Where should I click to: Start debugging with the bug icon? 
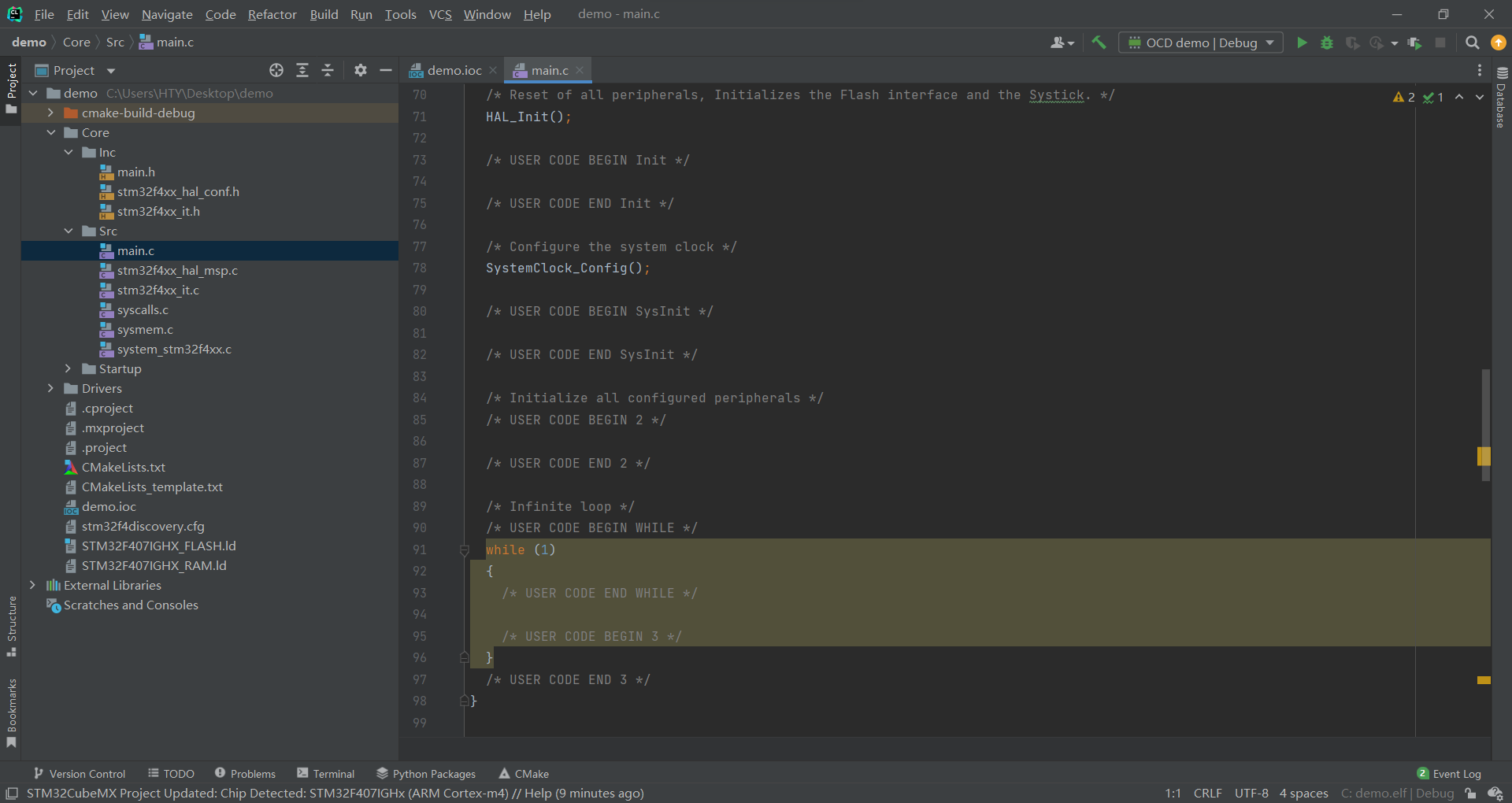coord(1327,43)
